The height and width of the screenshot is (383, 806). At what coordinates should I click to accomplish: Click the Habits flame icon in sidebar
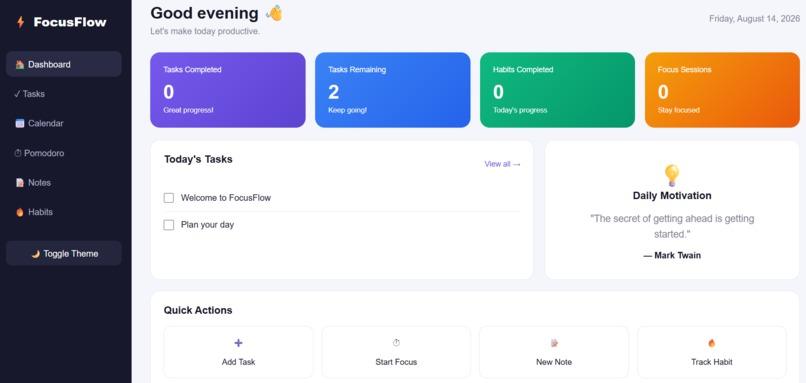click(20, 212)
